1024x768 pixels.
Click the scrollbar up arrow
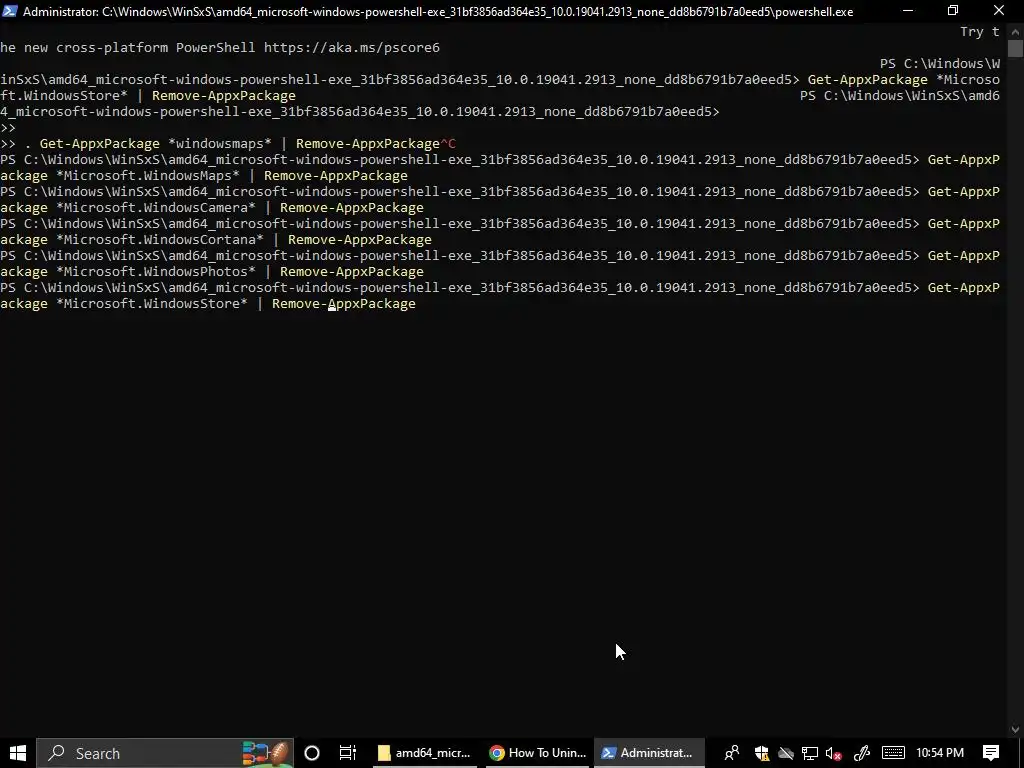coord(1016,31)
